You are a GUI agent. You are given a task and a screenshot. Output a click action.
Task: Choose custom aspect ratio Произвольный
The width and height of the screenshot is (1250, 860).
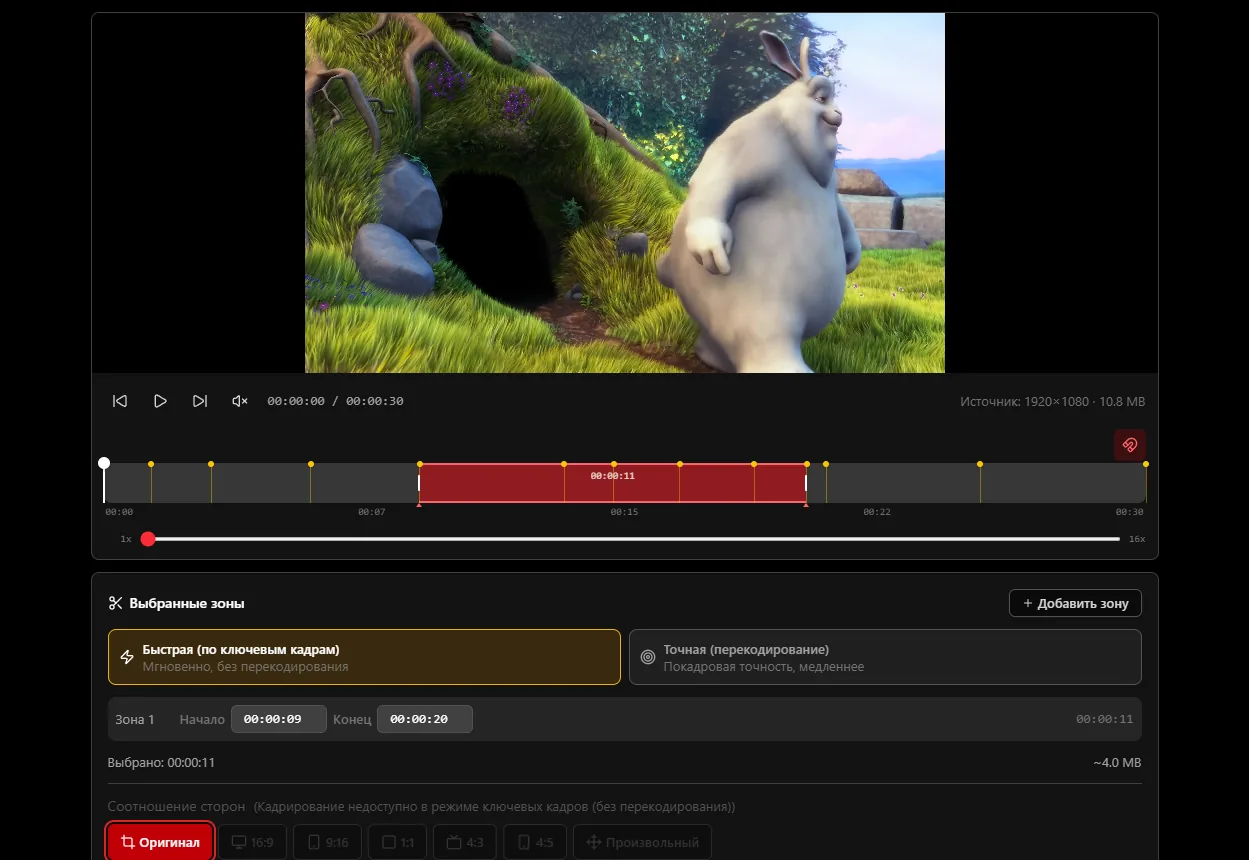coord(643,842)
